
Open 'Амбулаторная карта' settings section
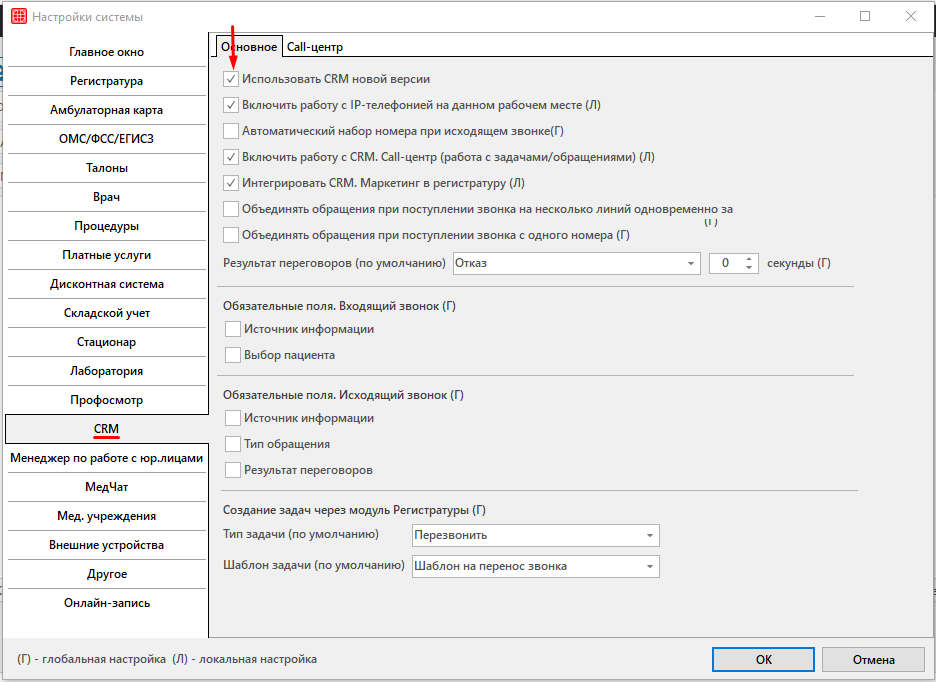(x=107, y=110)
